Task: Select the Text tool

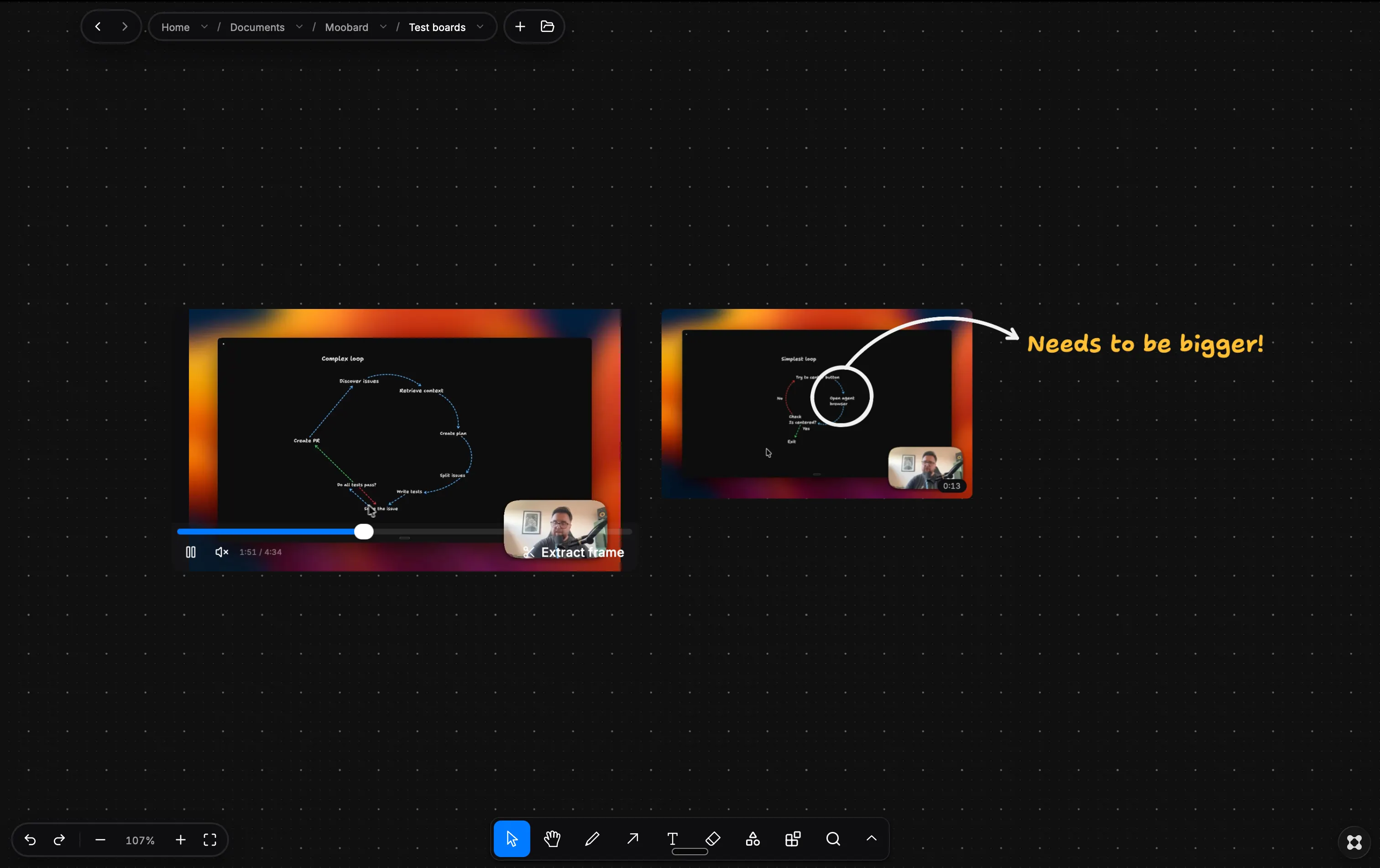Action: tap(673, 839)
